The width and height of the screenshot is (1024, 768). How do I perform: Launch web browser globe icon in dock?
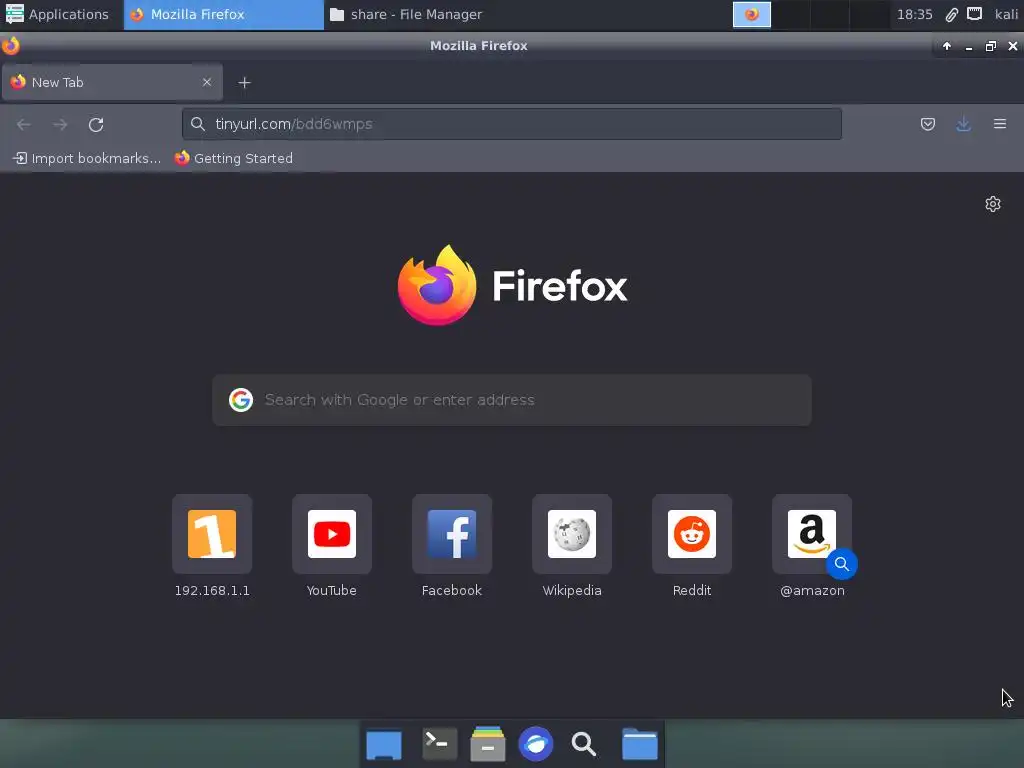[x=536, y=744]
